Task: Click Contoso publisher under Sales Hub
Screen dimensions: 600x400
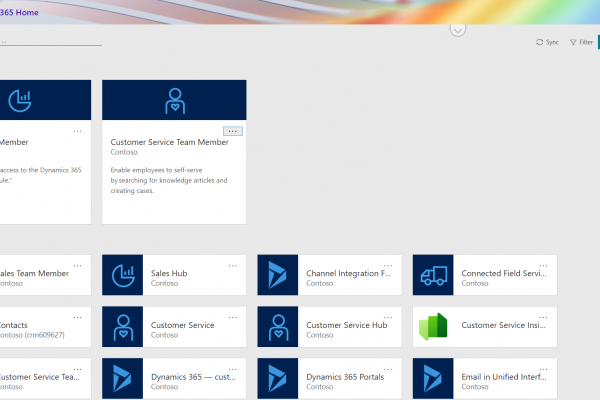Action: pyautogui.click(x=164, y=283)
